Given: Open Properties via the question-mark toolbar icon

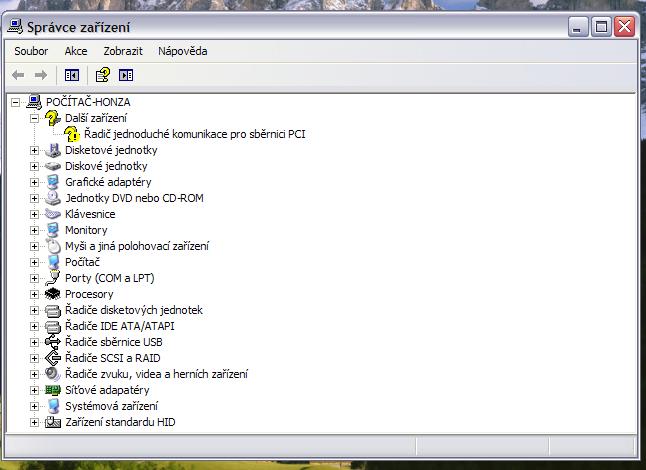Looking at the screenshot, I should coord(103,75).
